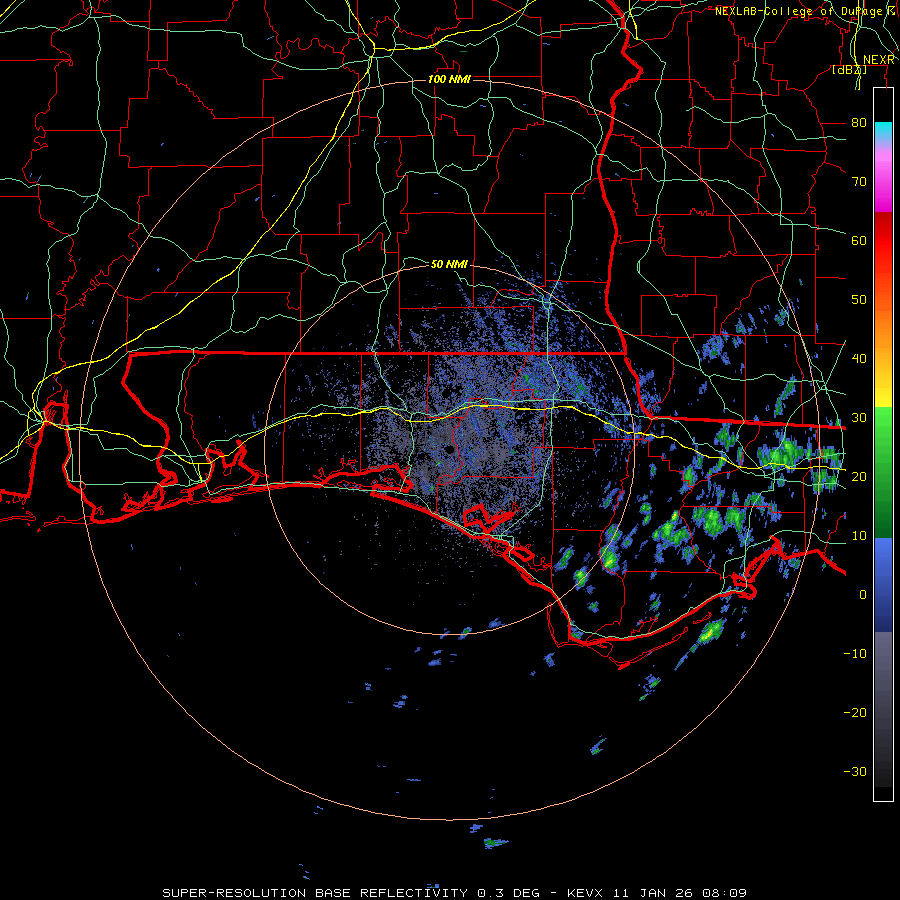The width and height of the screenshot is (900, 900).
Task: Click the 60 value on the dBZ scale
Action: (x=859, y=240)
